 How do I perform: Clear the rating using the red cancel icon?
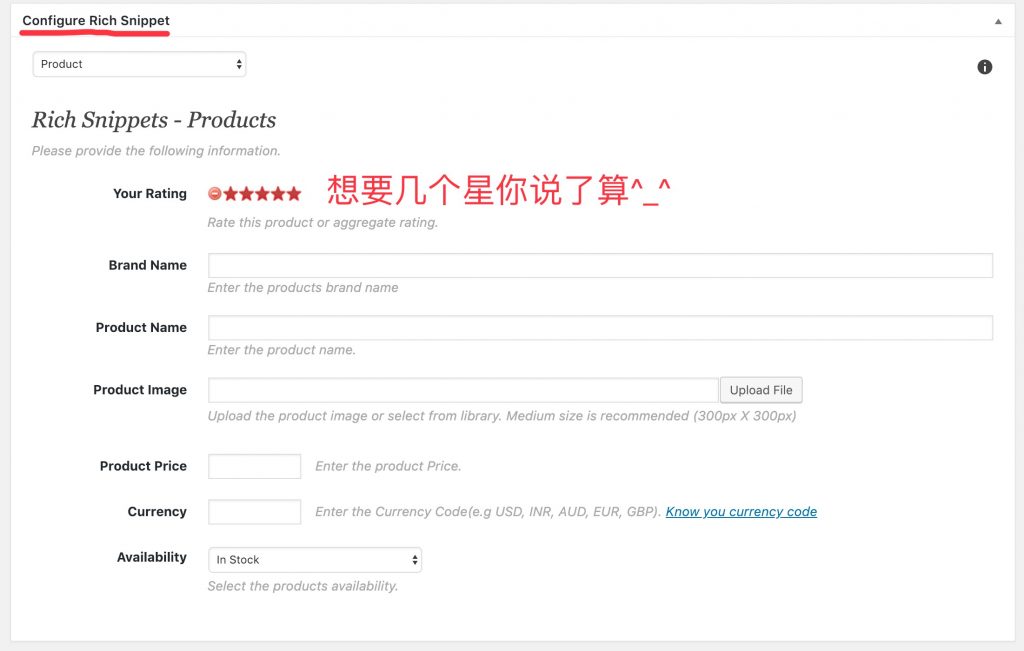coord(214,193)
